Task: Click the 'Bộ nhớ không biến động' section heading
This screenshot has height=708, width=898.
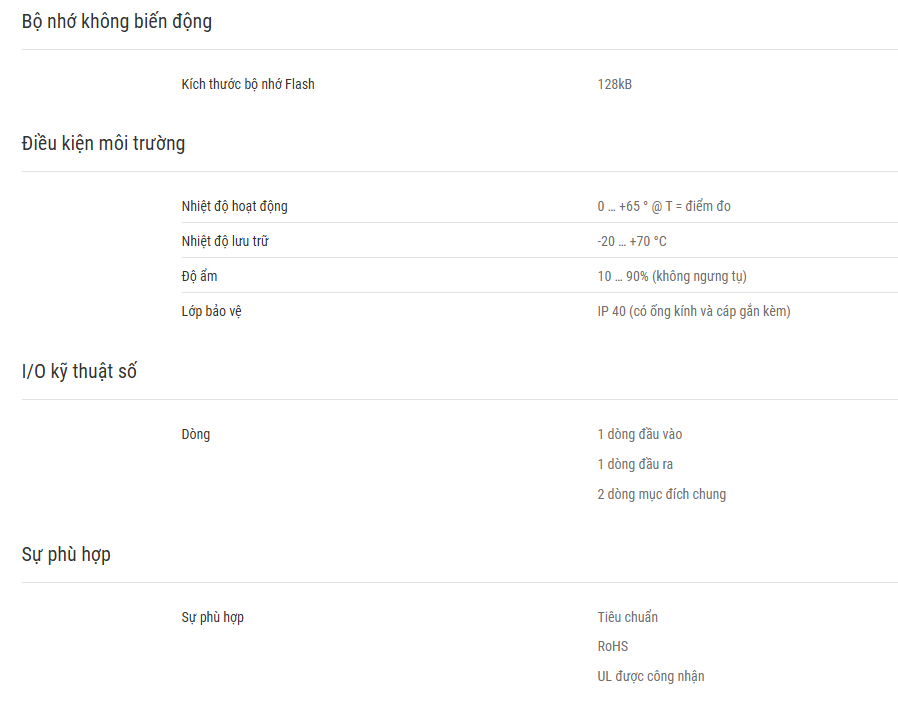Action: coord(117,22)
